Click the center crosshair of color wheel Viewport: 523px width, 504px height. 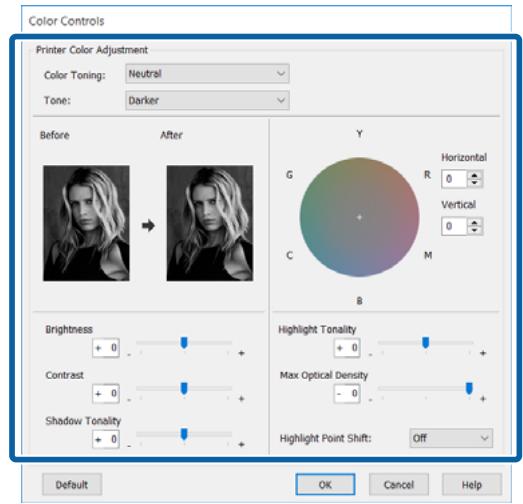point(359,217)
